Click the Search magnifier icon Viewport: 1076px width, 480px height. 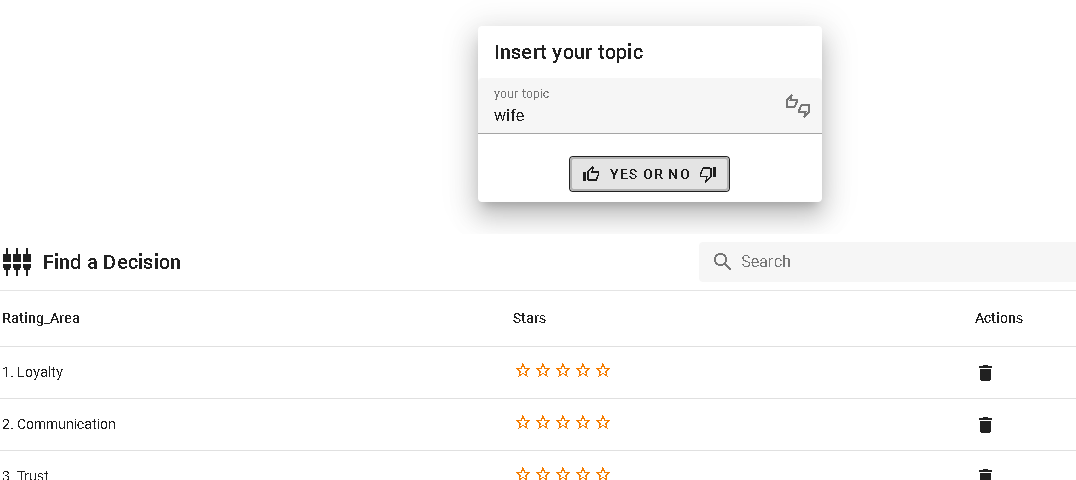tap(722, 262)
